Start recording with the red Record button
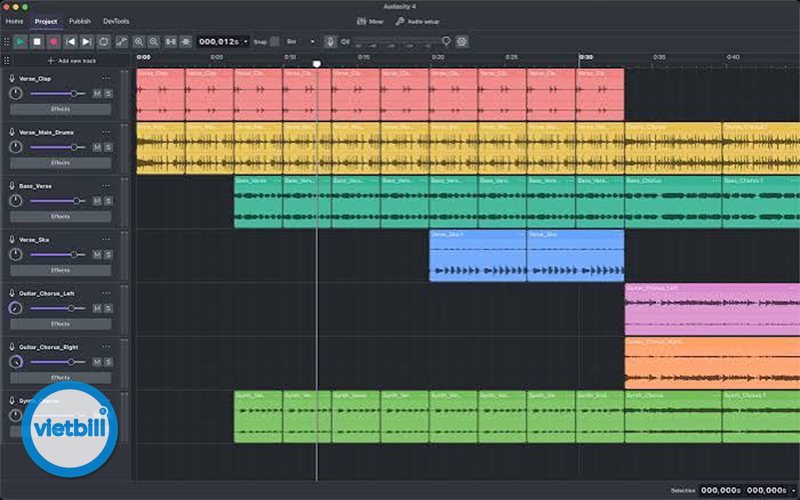 click(x=54, y=42)
